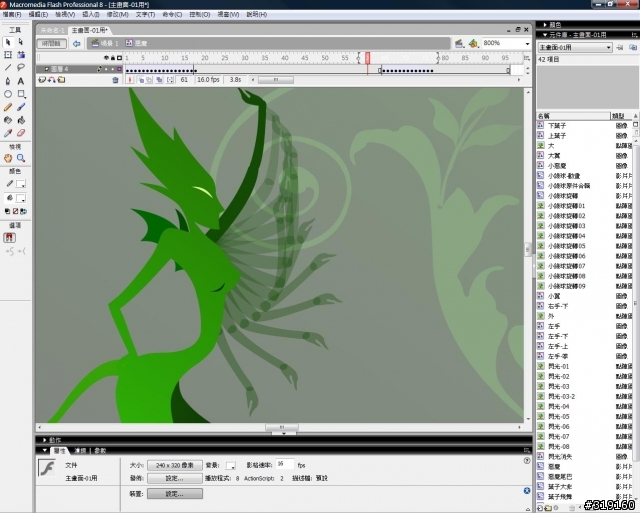
Task: Toggle the outline all layers header icon
Action: pyautogui.click(x=119, y=58)
